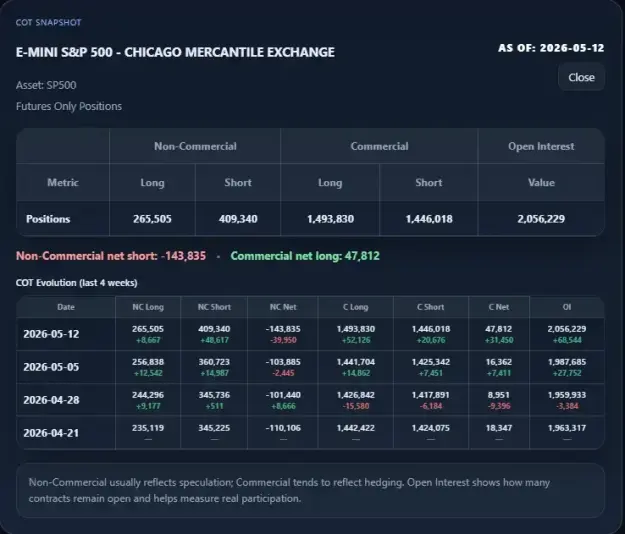The height and width of the screenshot is (534, 625).
Task: Click the AS OF: 2026-05-12 date label
Action: tap(551, 48)
